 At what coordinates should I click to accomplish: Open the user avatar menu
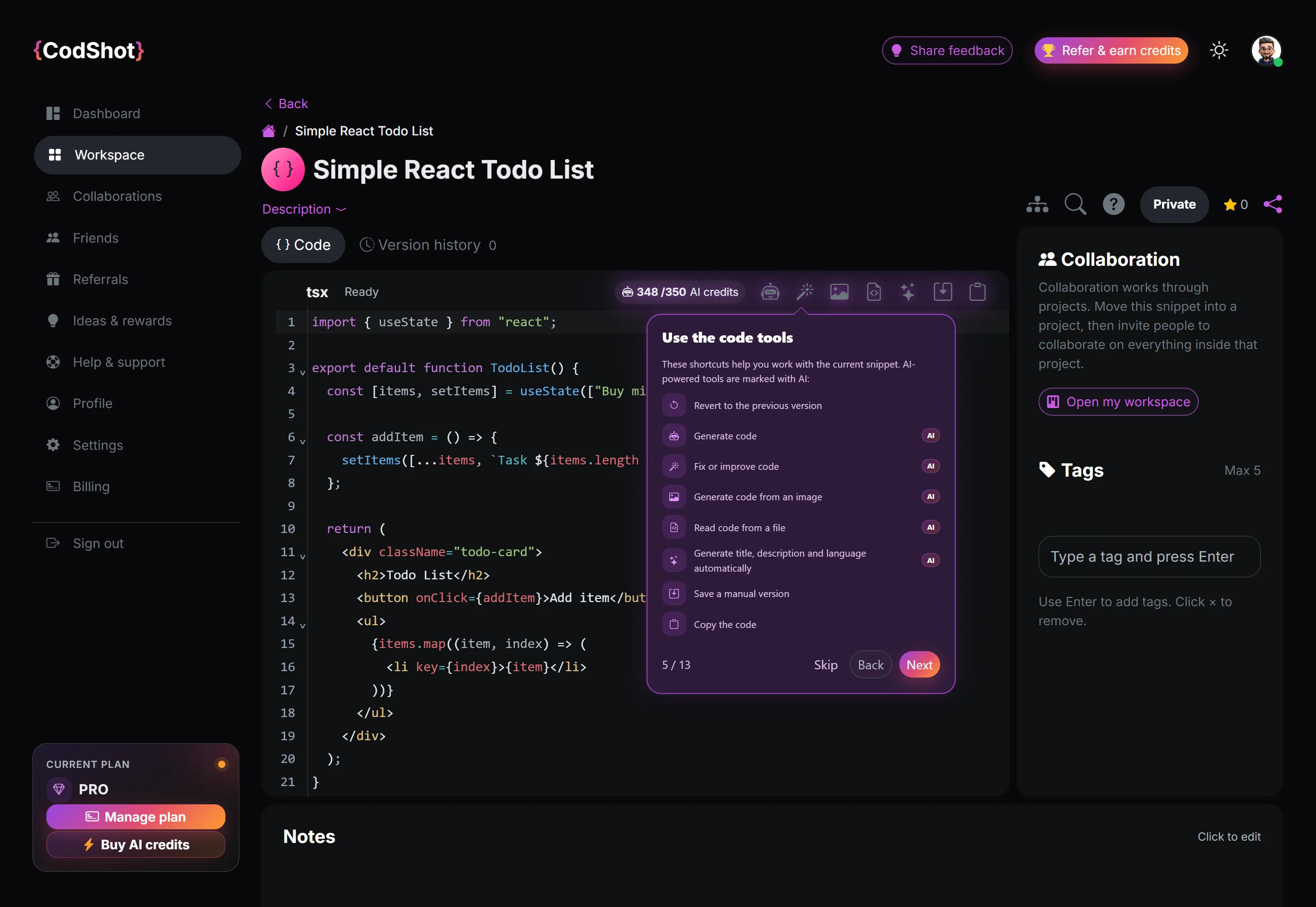point(1266,50)
